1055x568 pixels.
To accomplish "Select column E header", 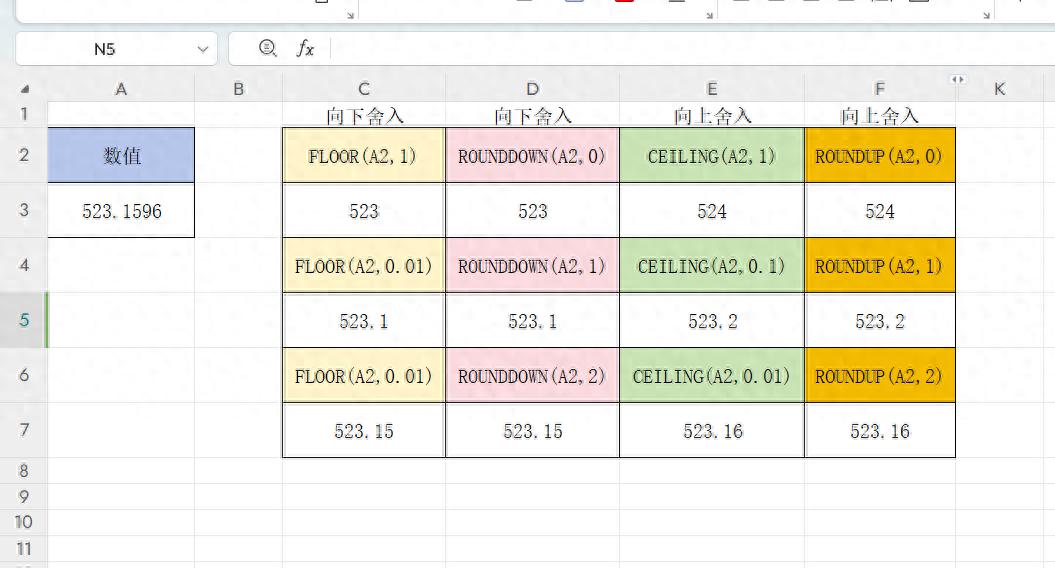I will [712, 89].
